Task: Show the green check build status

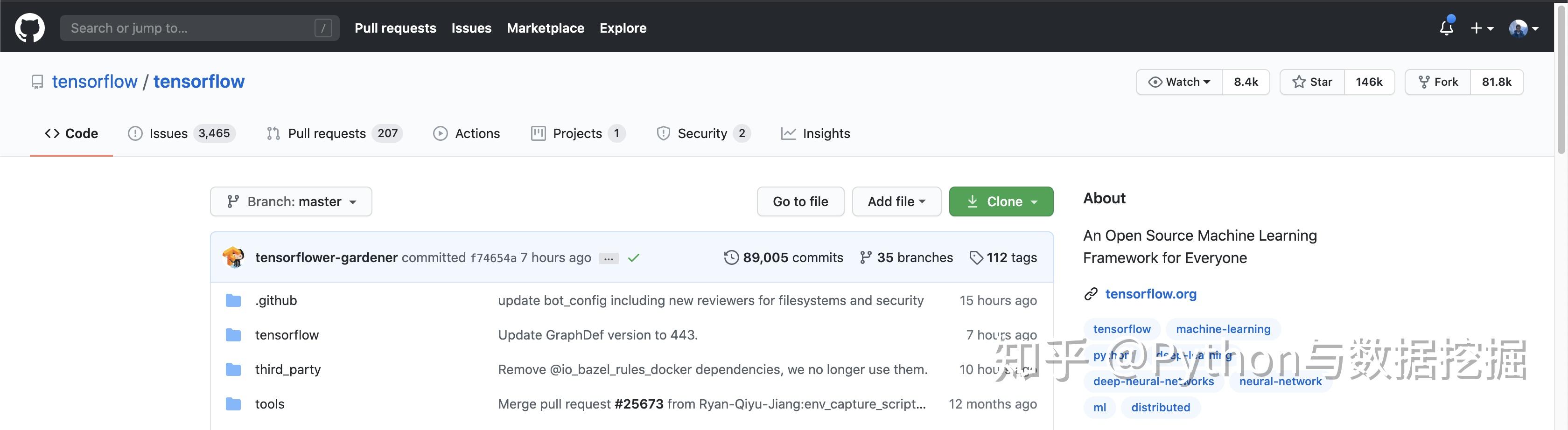Action: (634, 258)
